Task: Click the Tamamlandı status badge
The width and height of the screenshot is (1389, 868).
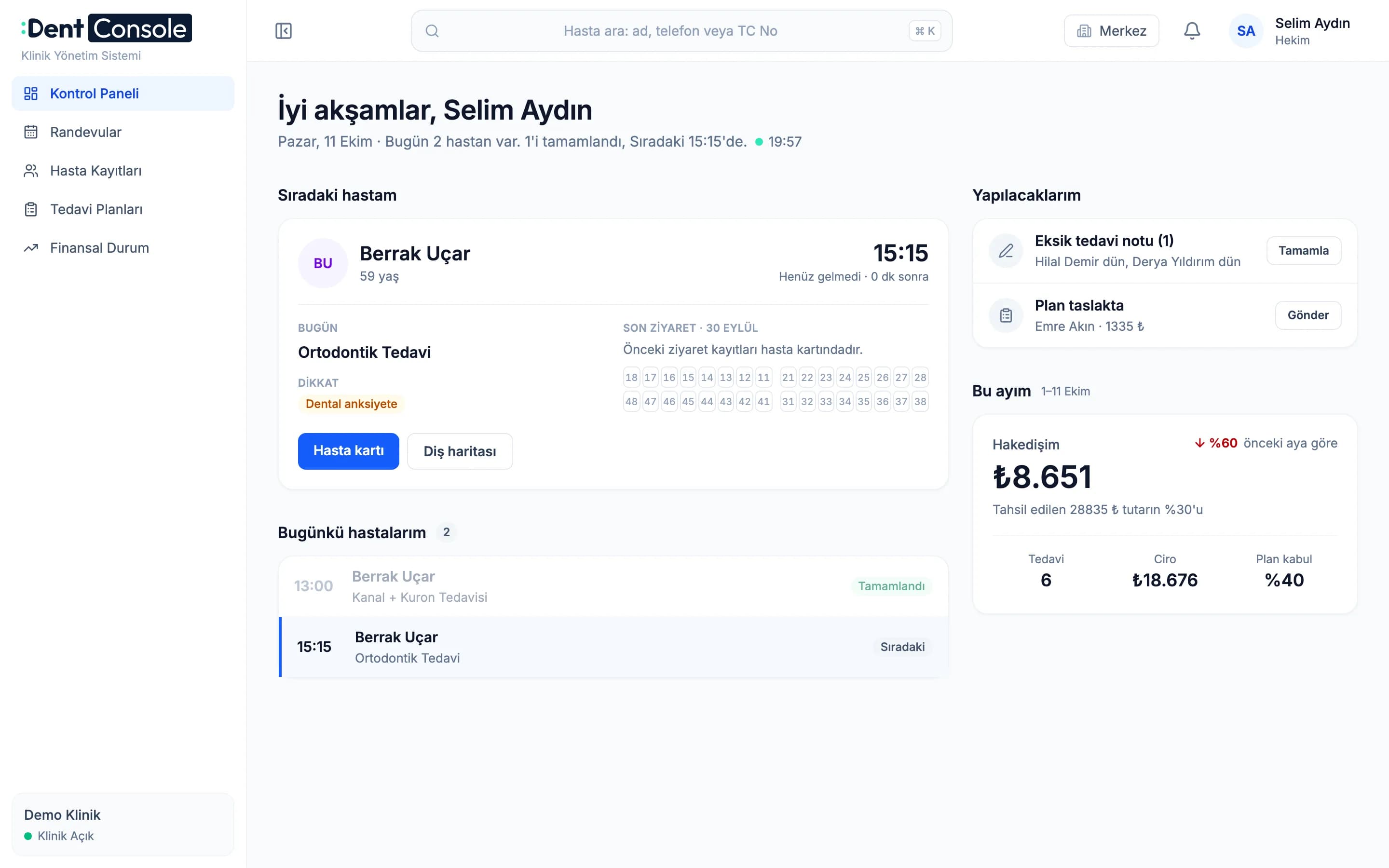Action: (x=891, y=586)
